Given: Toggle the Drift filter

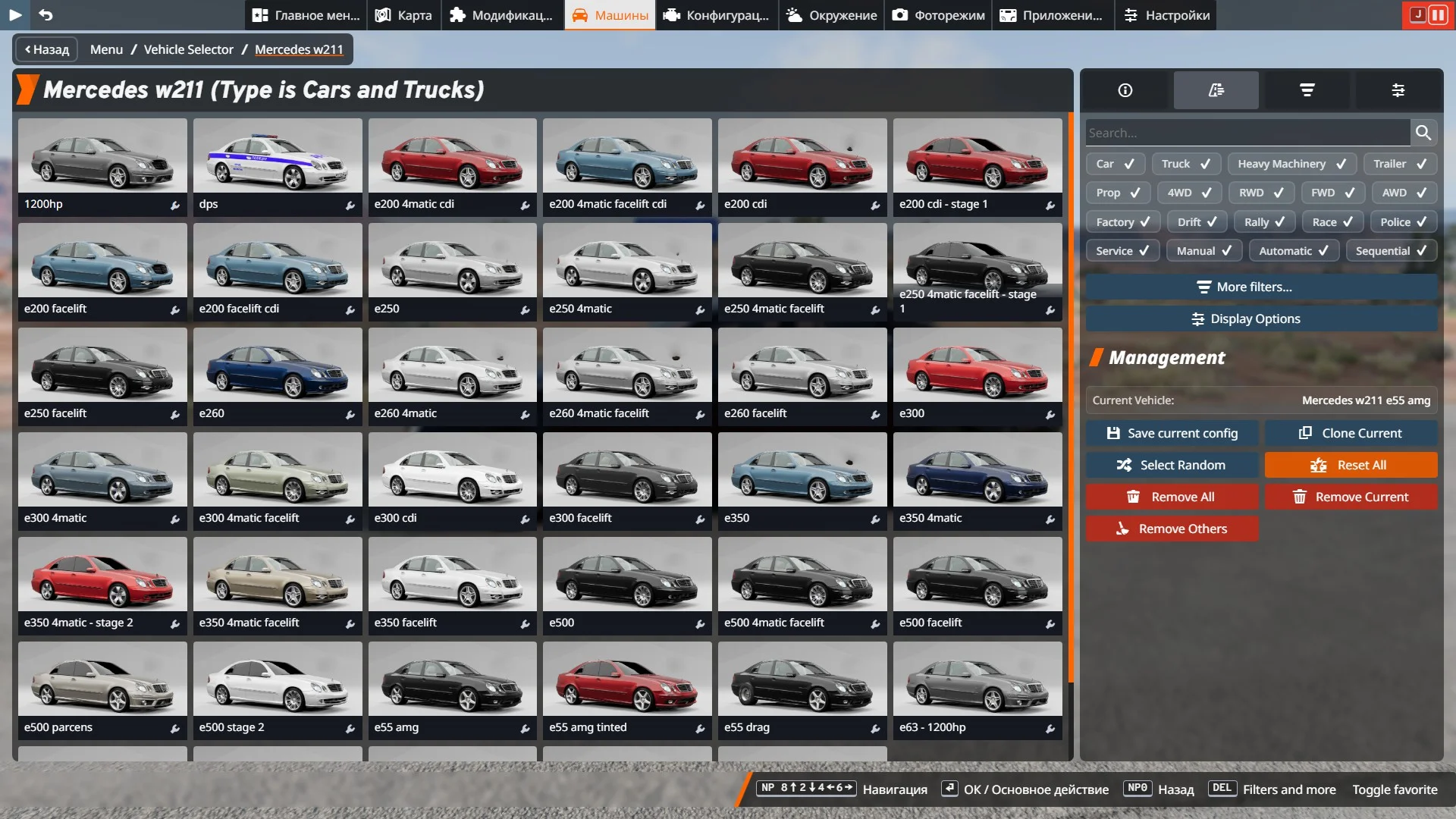Looking at the screenshot, I should (1197, 222).
